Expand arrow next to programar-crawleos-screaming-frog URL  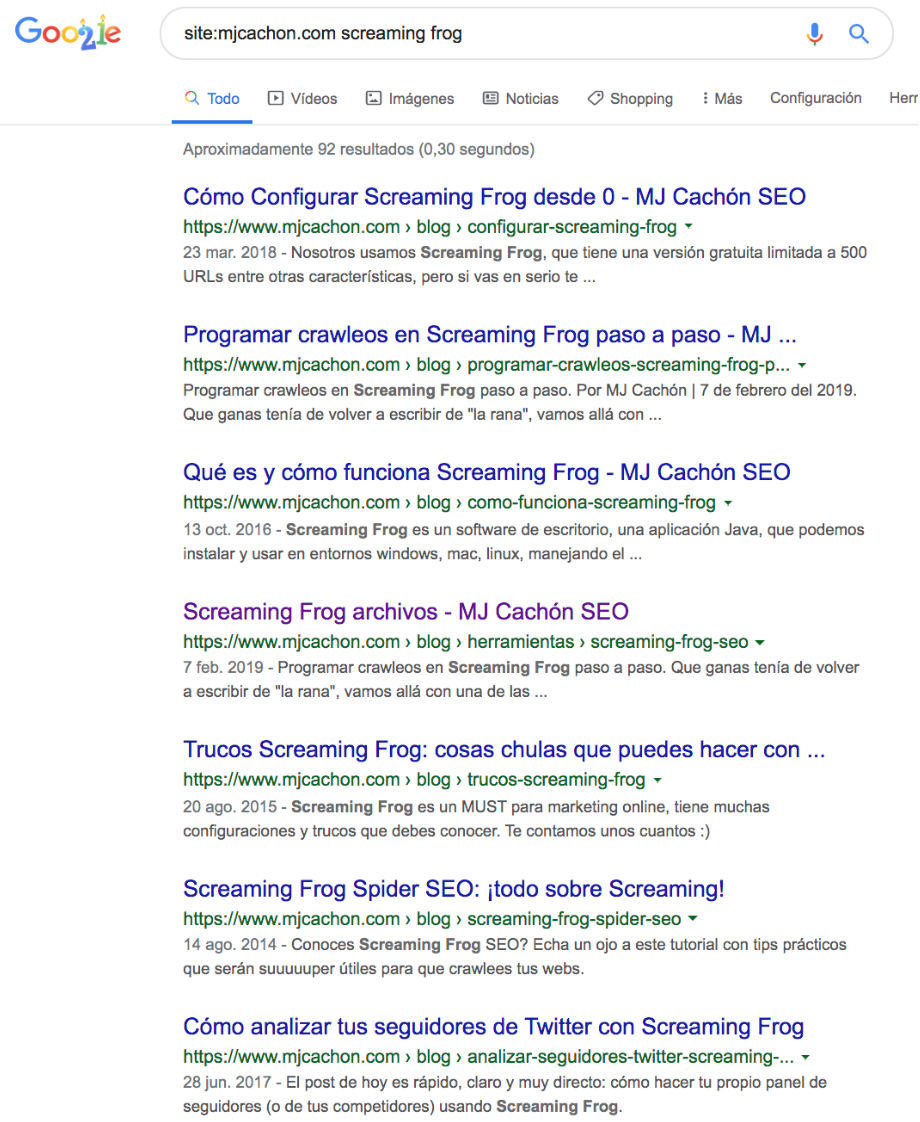click(802, 365)
